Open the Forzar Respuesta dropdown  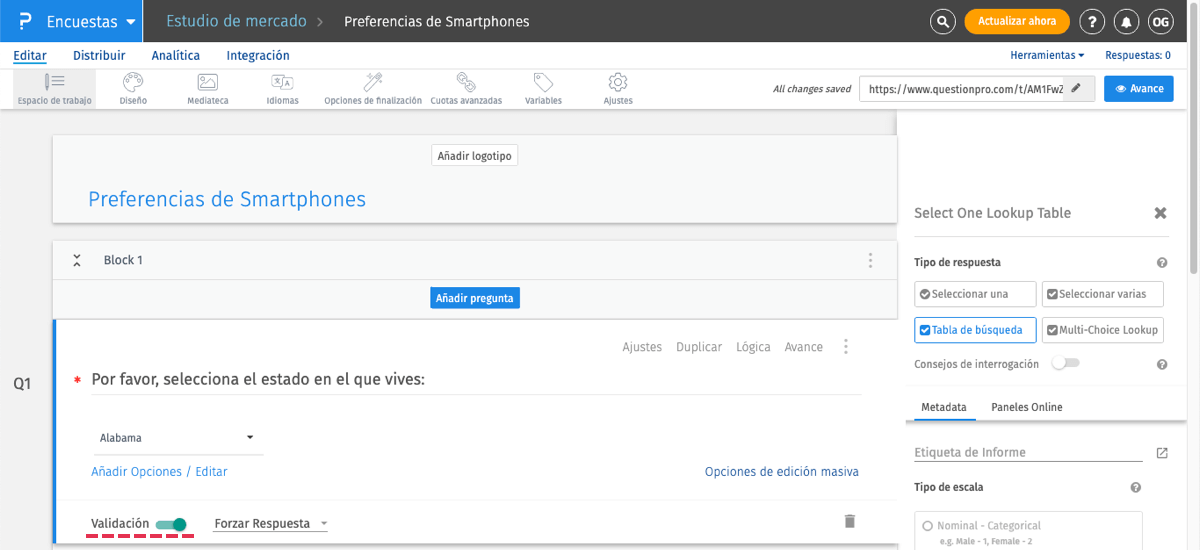pos(271,524)
